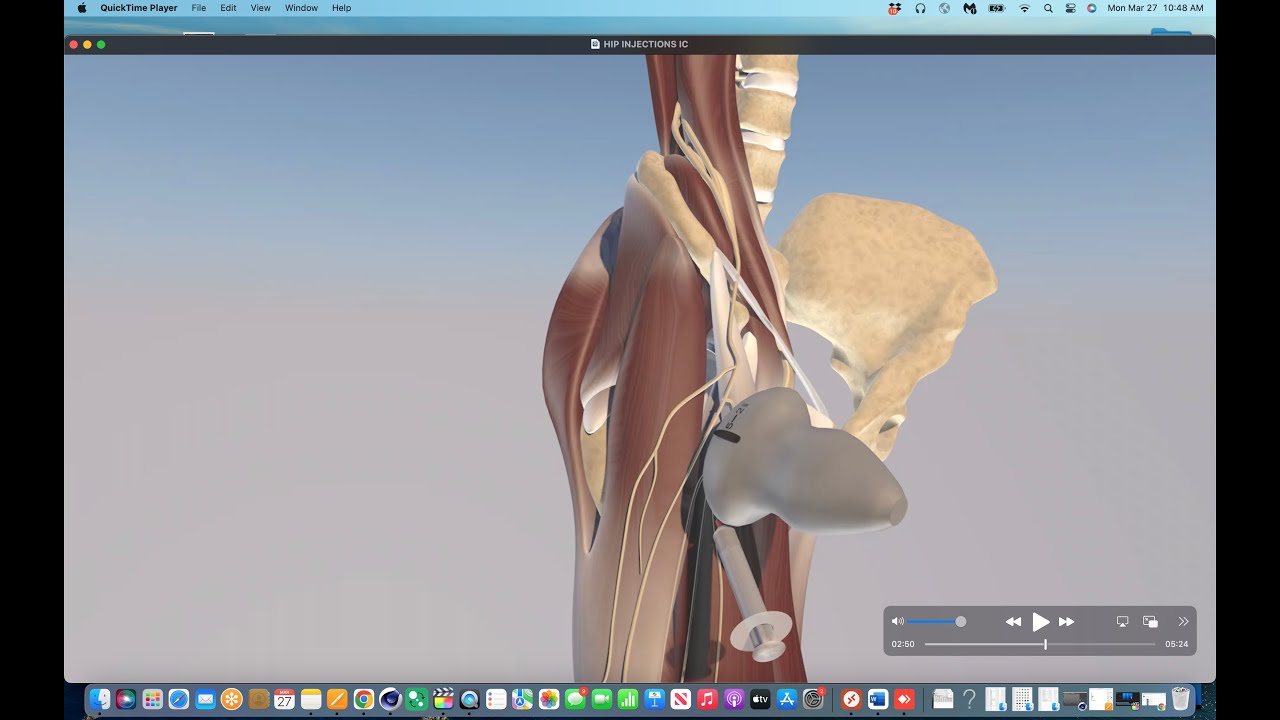Screen dimensions: 1280x720
Task: Open Control Center
Action: pyautogui.click(x=1070, y=8)
